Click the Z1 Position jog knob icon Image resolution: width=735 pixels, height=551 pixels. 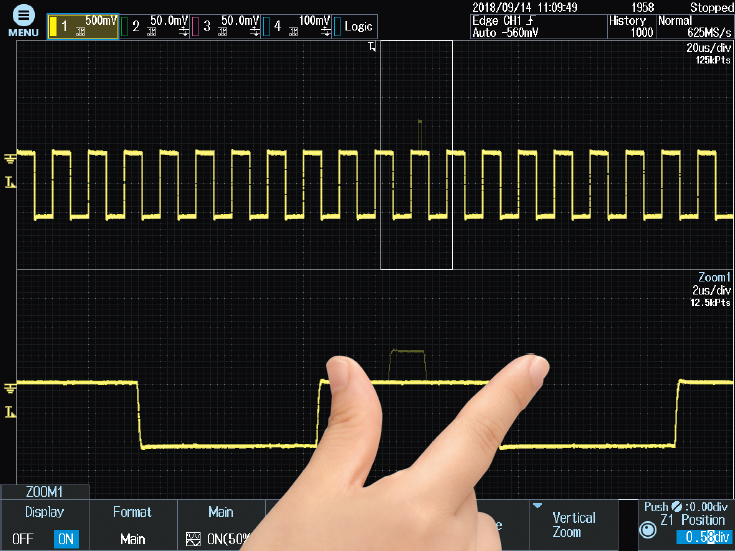[648, 530]
